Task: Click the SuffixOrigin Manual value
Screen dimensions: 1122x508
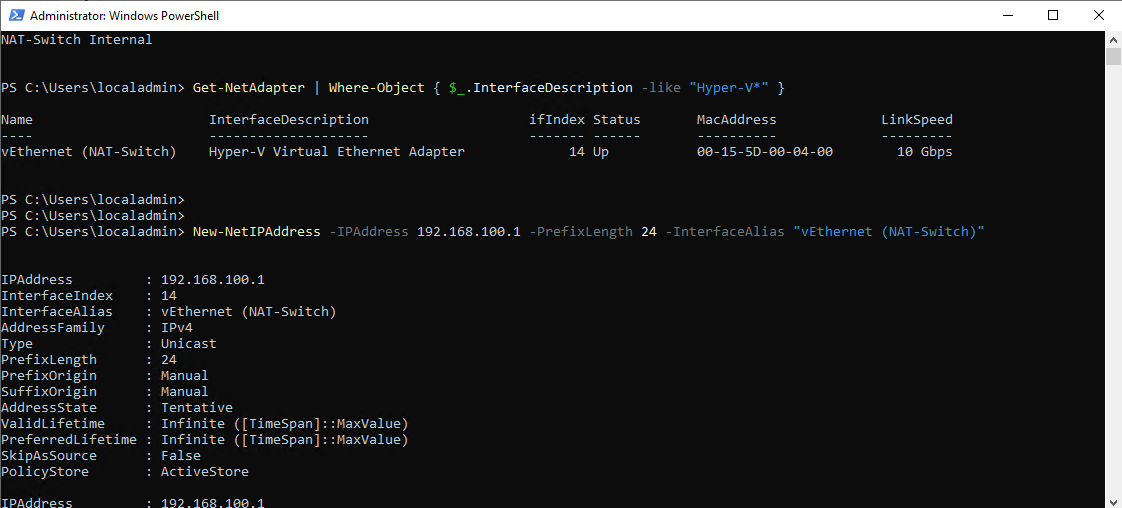Action: pos(185,391)
